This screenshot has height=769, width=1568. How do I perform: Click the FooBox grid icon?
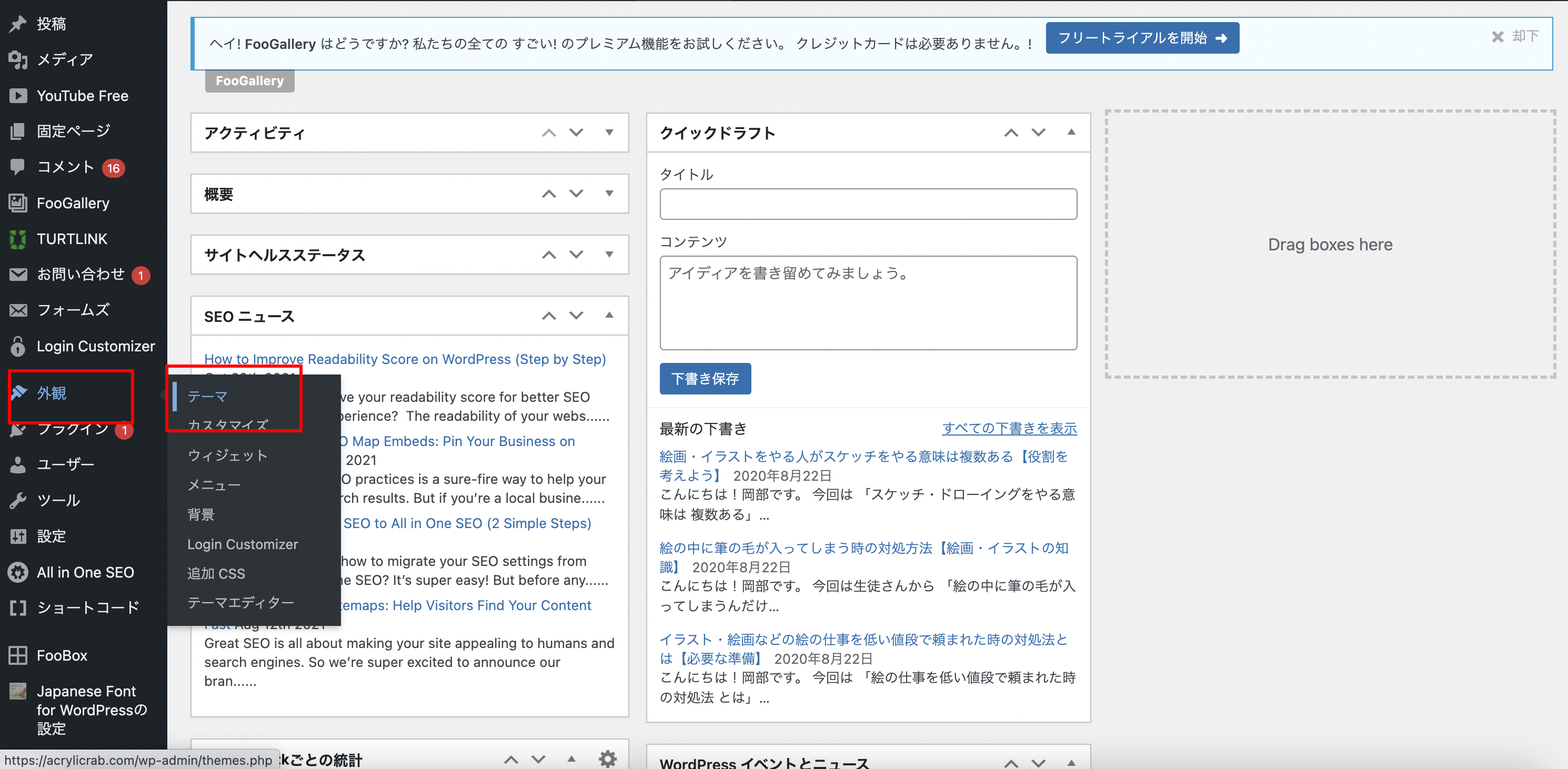tap(18, 655)
